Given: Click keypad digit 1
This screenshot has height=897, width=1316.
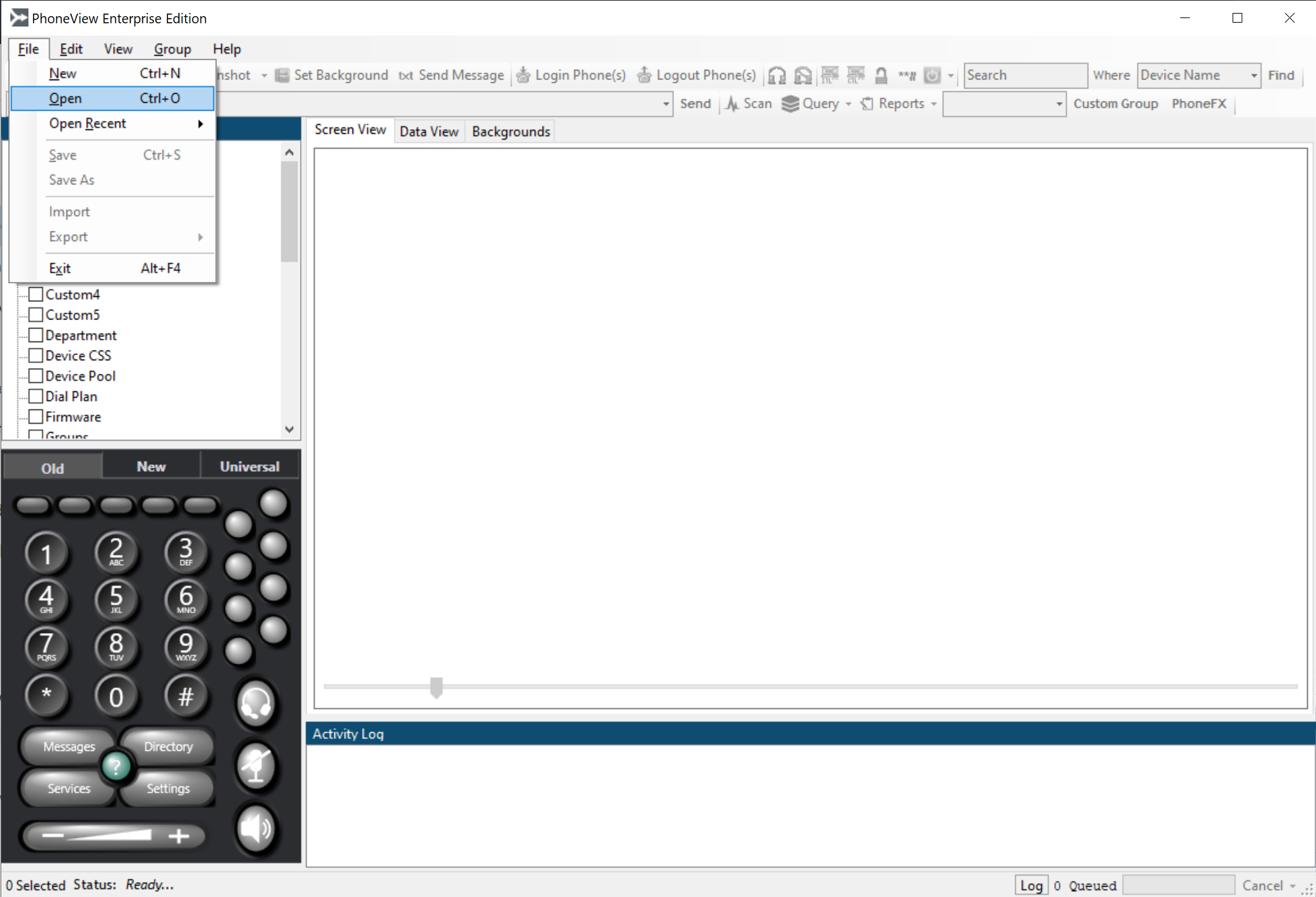Looking at the screenshot, I should coord(47,554).
